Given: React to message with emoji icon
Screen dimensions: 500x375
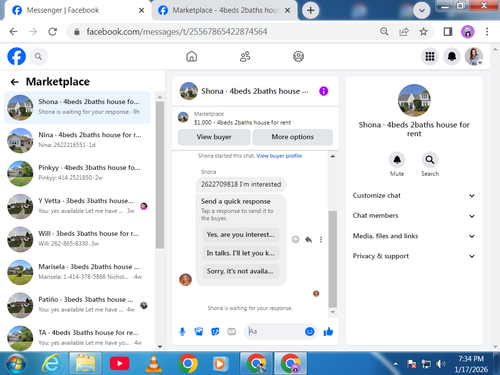Looking at the screenshot, I should [x=295, y=239].
